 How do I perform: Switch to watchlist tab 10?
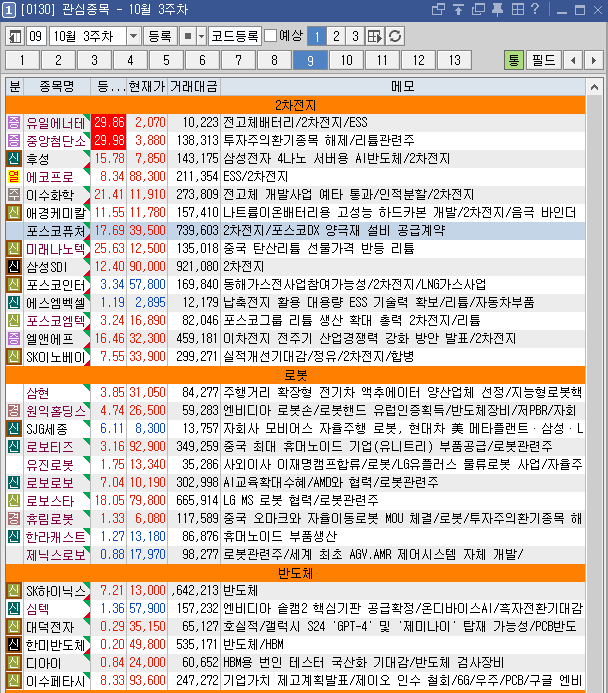tap(347, 60)
